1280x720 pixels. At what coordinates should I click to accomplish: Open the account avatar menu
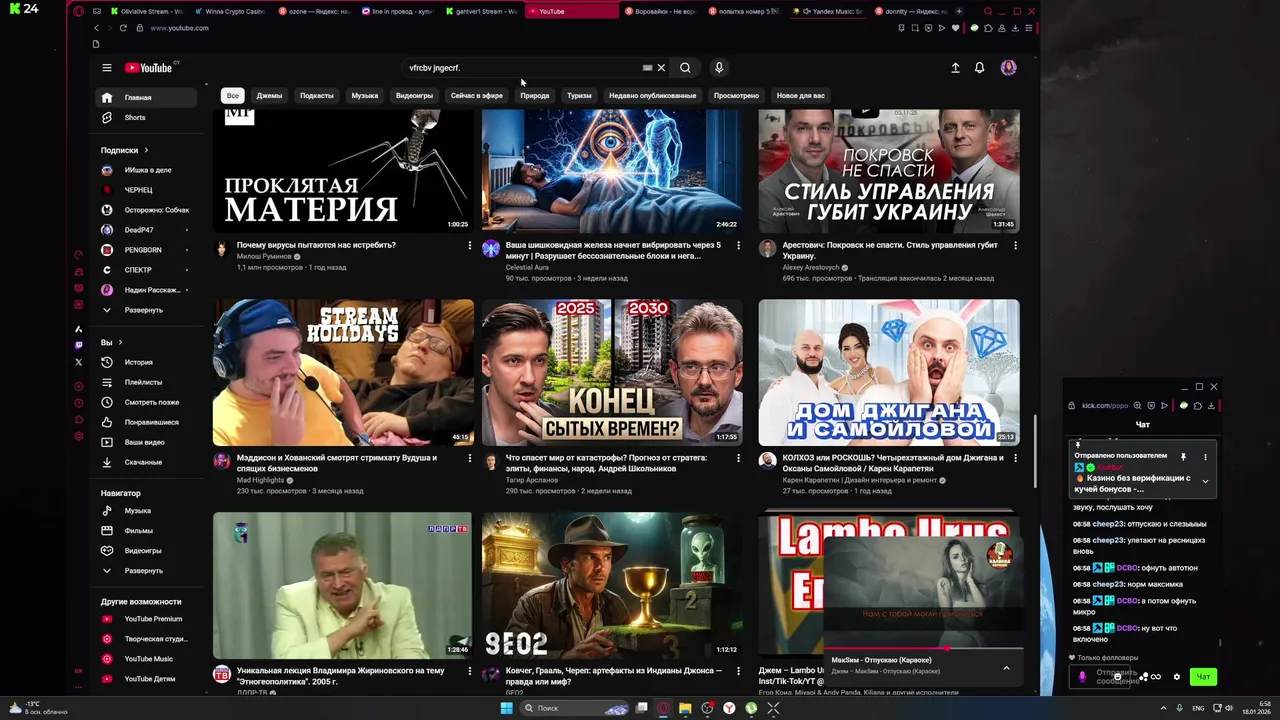[x=1008, y=68]
